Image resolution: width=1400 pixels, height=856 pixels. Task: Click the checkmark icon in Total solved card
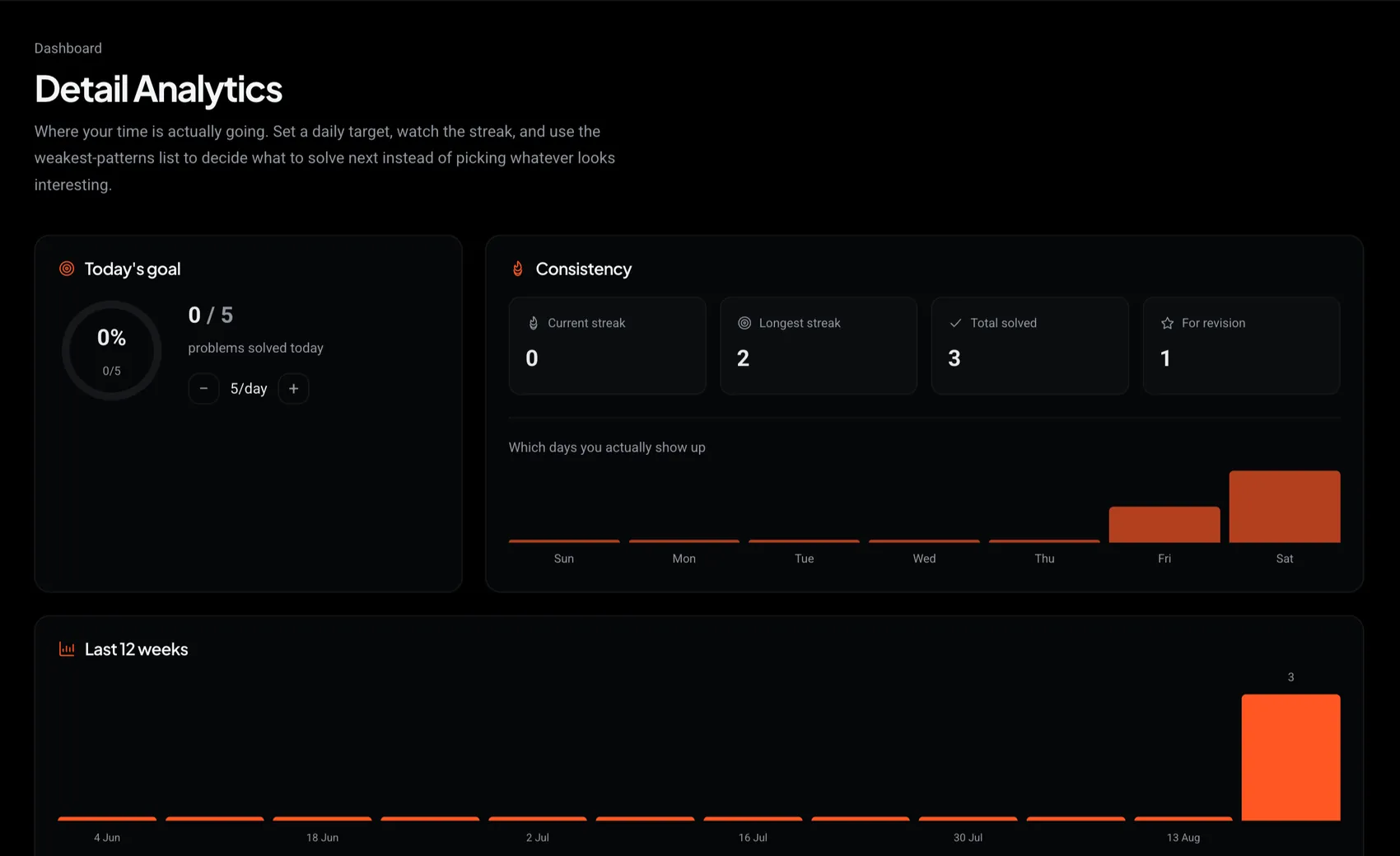pyautogui.click(x=955, y=323)
